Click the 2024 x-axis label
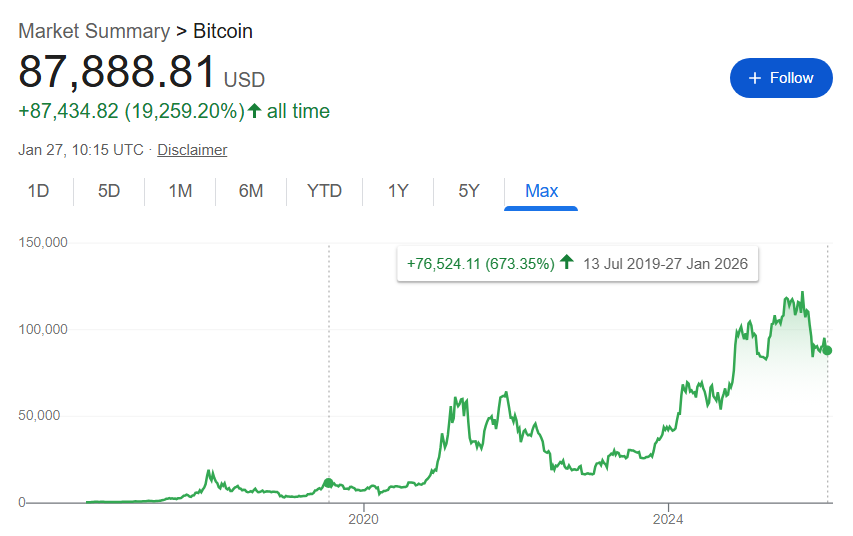This screenshot has height=536, width=853. [x=668, y=519]
